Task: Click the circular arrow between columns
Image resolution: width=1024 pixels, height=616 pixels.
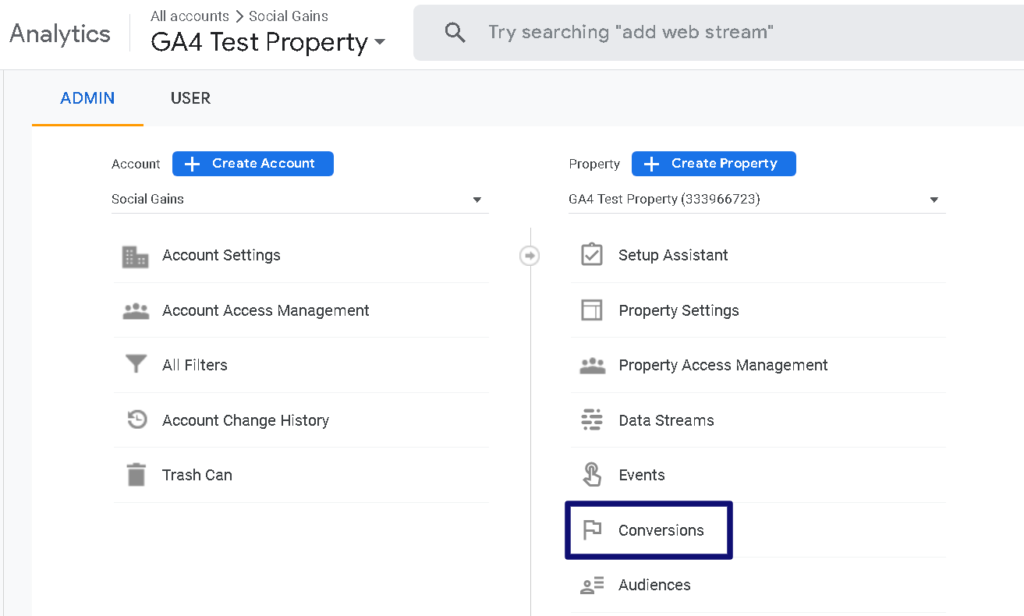Action: pyautogui.click(x=530, y=255)
